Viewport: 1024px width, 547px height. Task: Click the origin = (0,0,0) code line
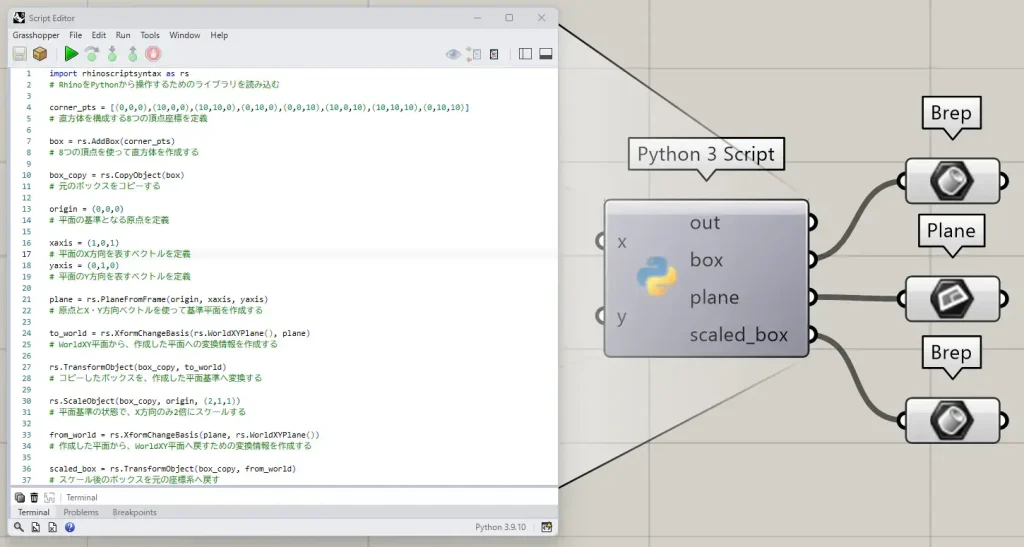click(86, 209)
